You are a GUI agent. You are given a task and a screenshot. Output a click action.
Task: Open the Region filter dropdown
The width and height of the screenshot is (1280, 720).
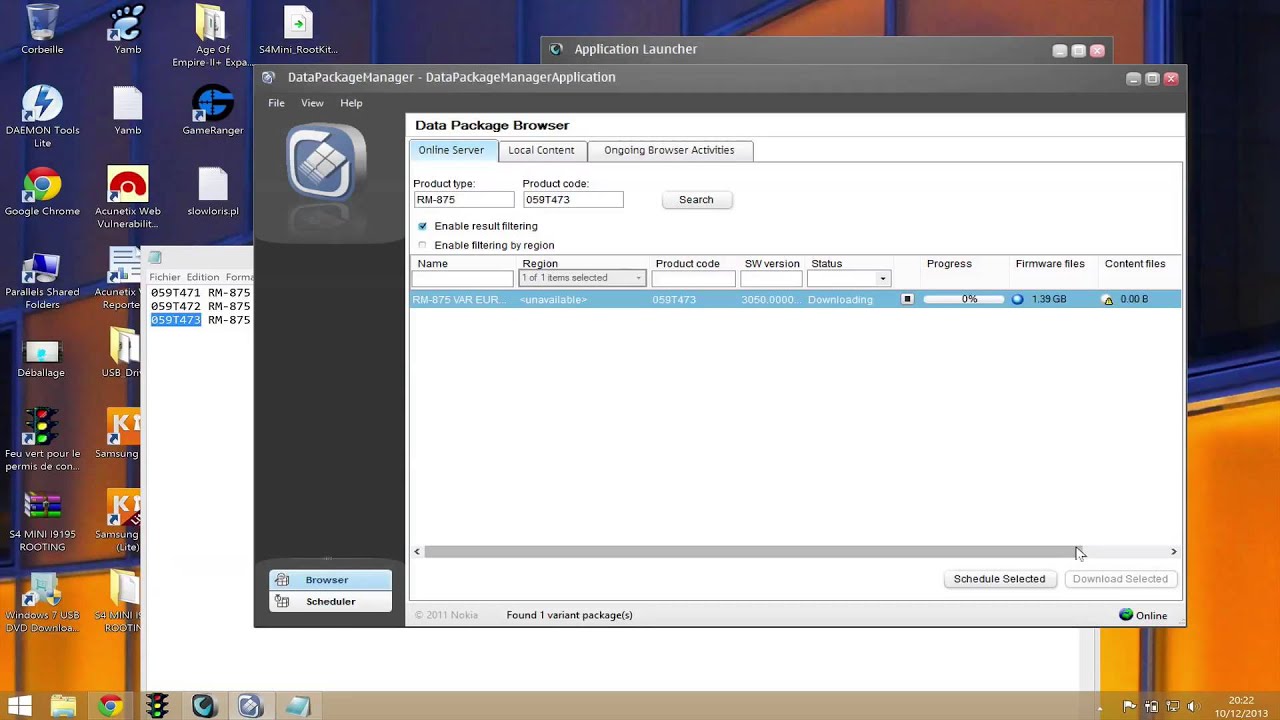pos(582,278)
